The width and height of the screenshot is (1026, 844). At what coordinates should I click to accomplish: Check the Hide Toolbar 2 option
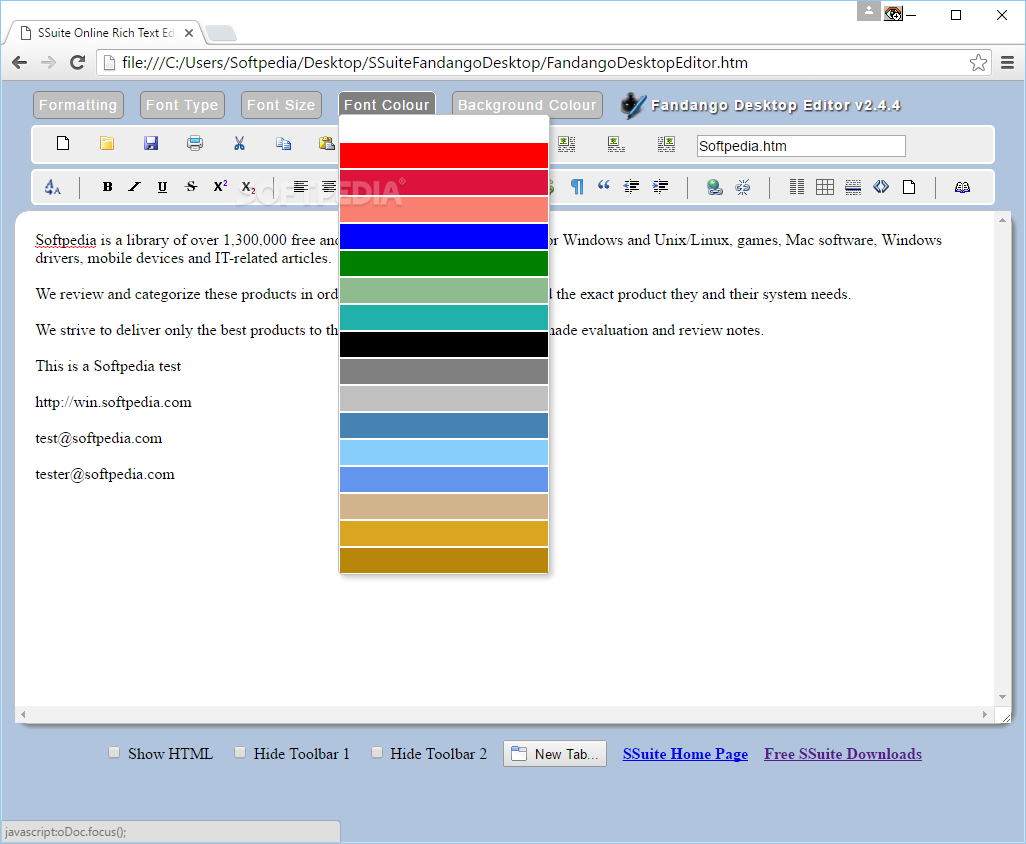[x=377, y=752]
